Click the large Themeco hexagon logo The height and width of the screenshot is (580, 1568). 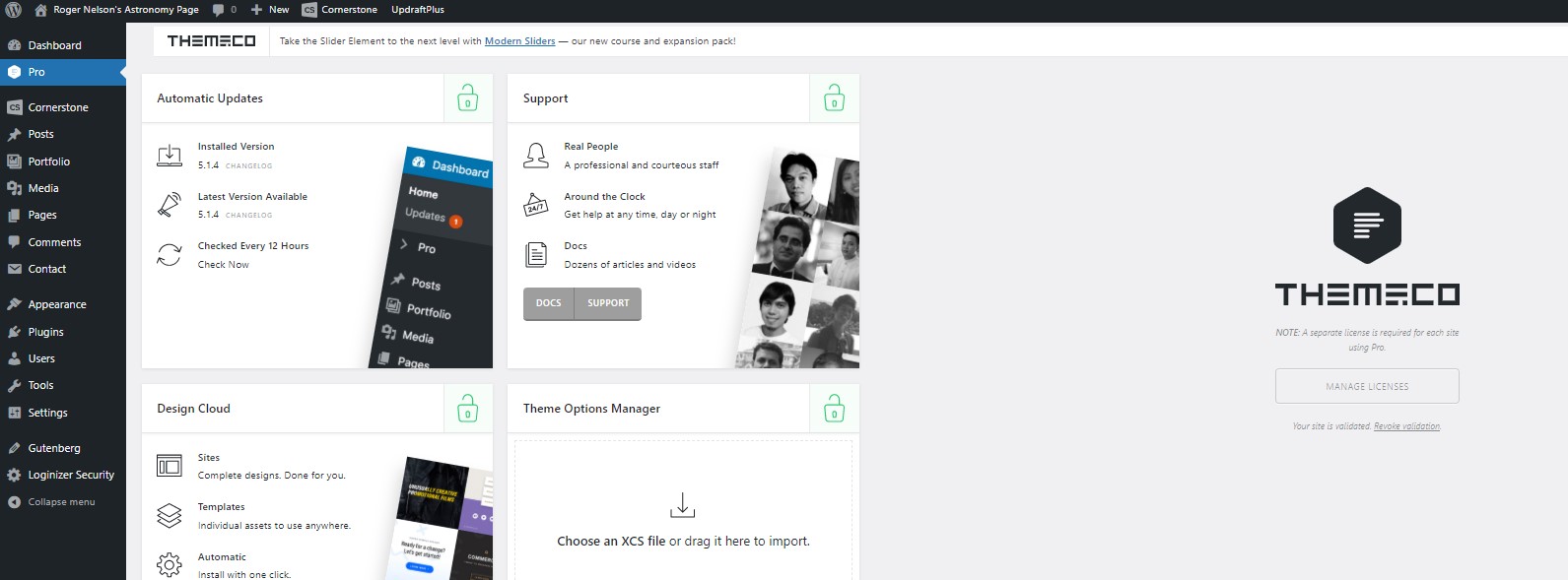pos(1367,226)
